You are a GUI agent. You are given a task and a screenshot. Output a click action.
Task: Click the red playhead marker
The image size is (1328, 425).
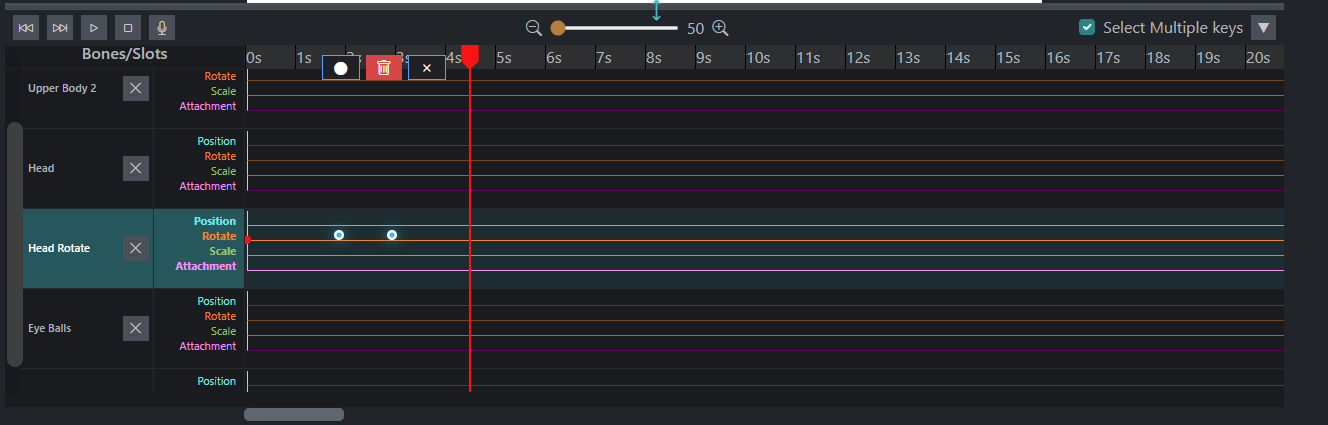click(470, 56)
